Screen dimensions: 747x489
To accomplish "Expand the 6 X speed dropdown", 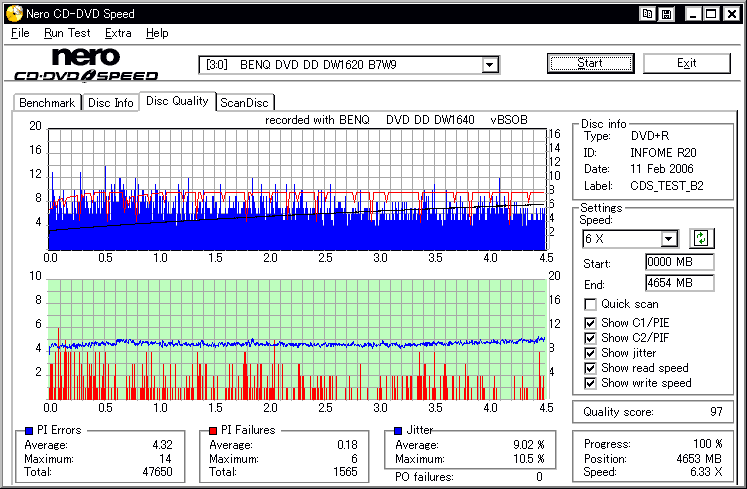I will pyautogui.click(x=669, y=239).
